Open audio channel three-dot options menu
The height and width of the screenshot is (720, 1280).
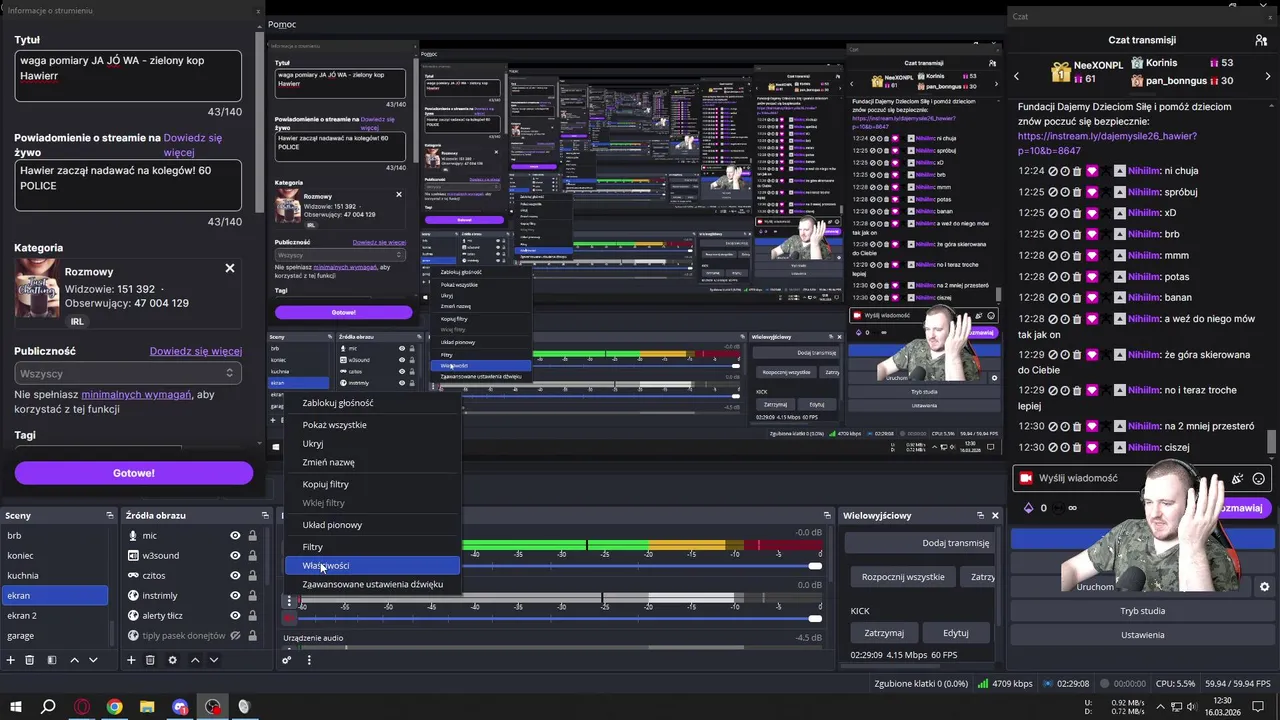click(289, 602)
